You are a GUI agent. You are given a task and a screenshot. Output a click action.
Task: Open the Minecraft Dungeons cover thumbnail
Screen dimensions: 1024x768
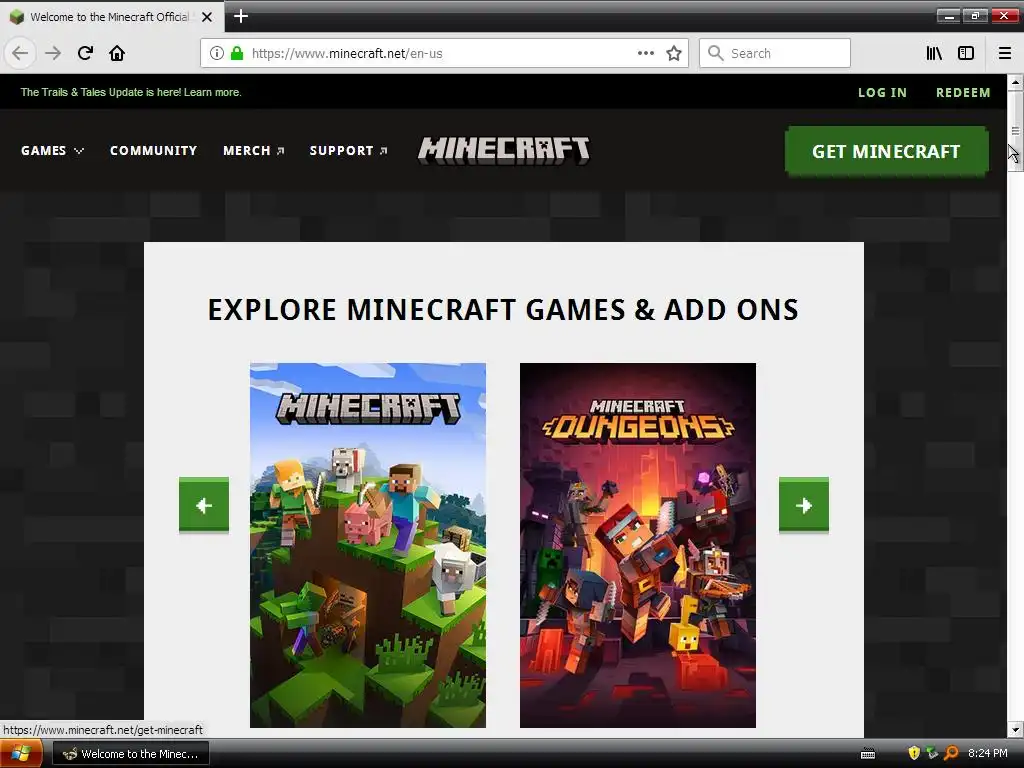(638, 545)
